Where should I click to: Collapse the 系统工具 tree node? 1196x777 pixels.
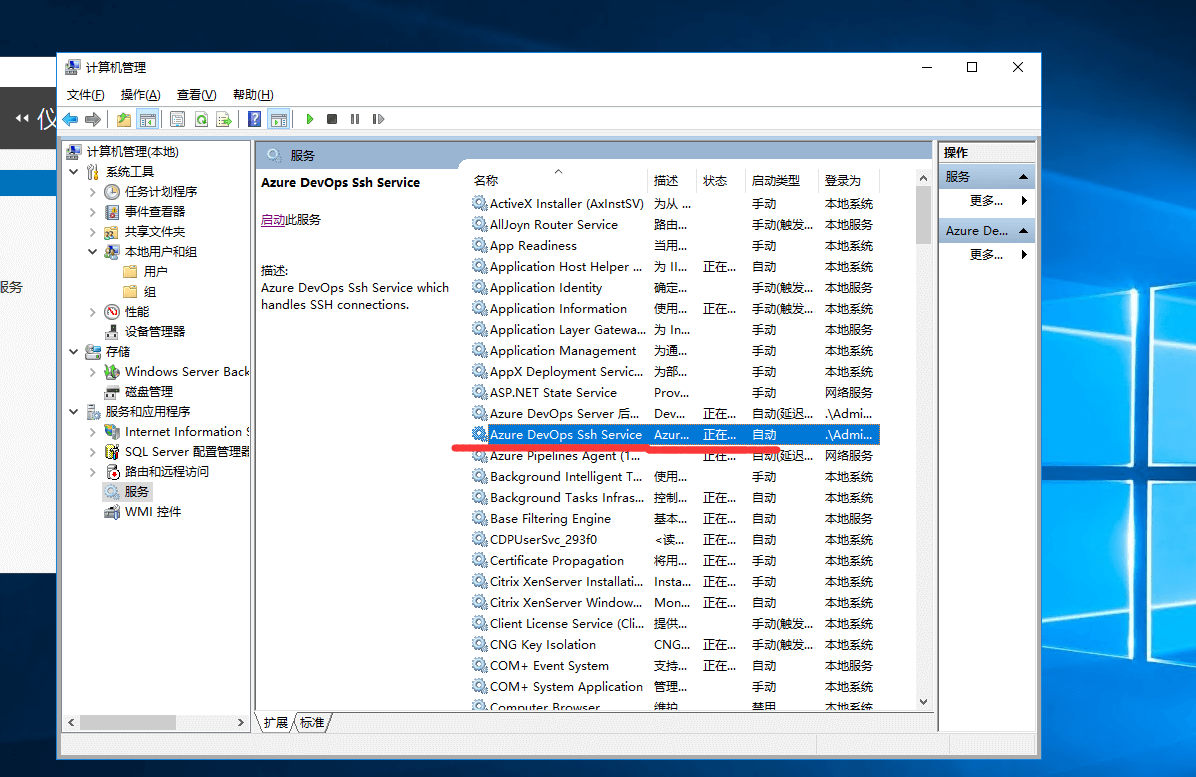point(74,172)
